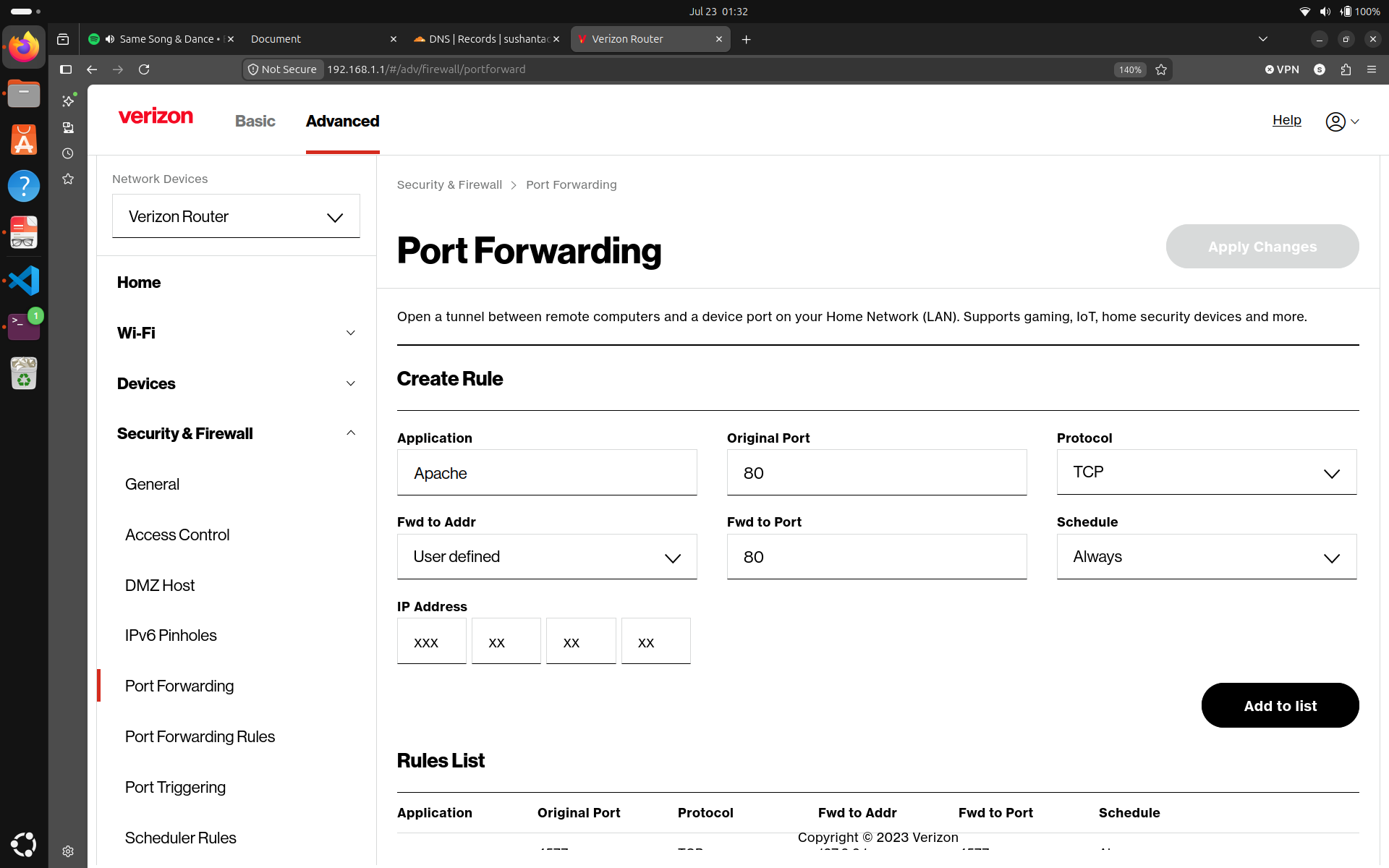
Task: Switch to the Advanced tab
Action: [342, 122]
